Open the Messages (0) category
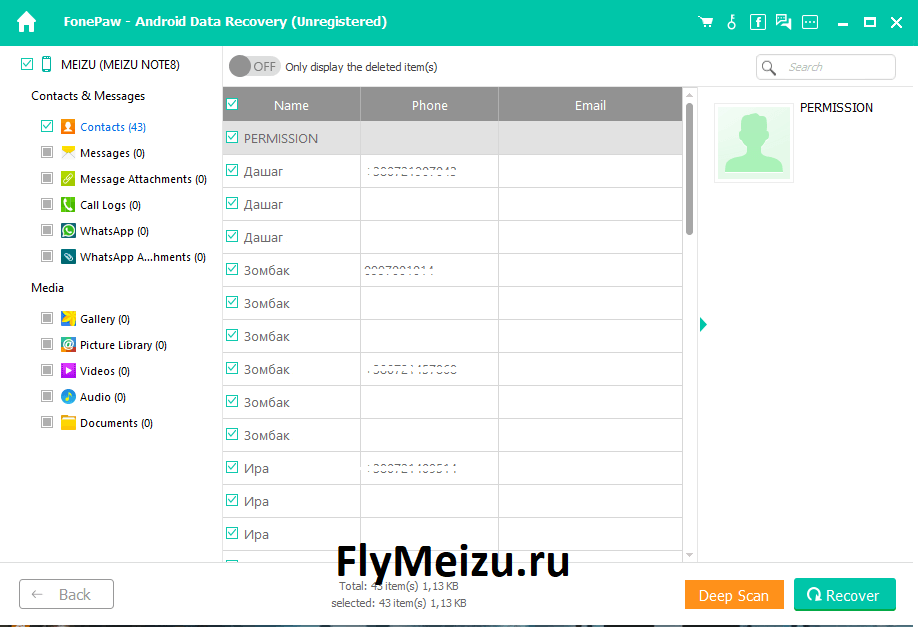Viewport: 918px width, 627px height. [112, 153]
